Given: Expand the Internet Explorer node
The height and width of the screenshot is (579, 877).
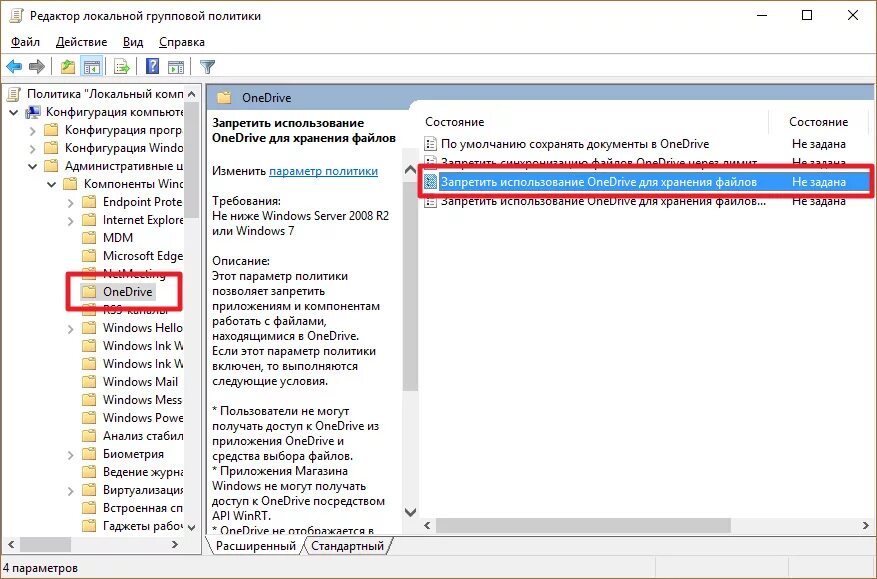Looking at the screenshot, I should coord(70,220).
